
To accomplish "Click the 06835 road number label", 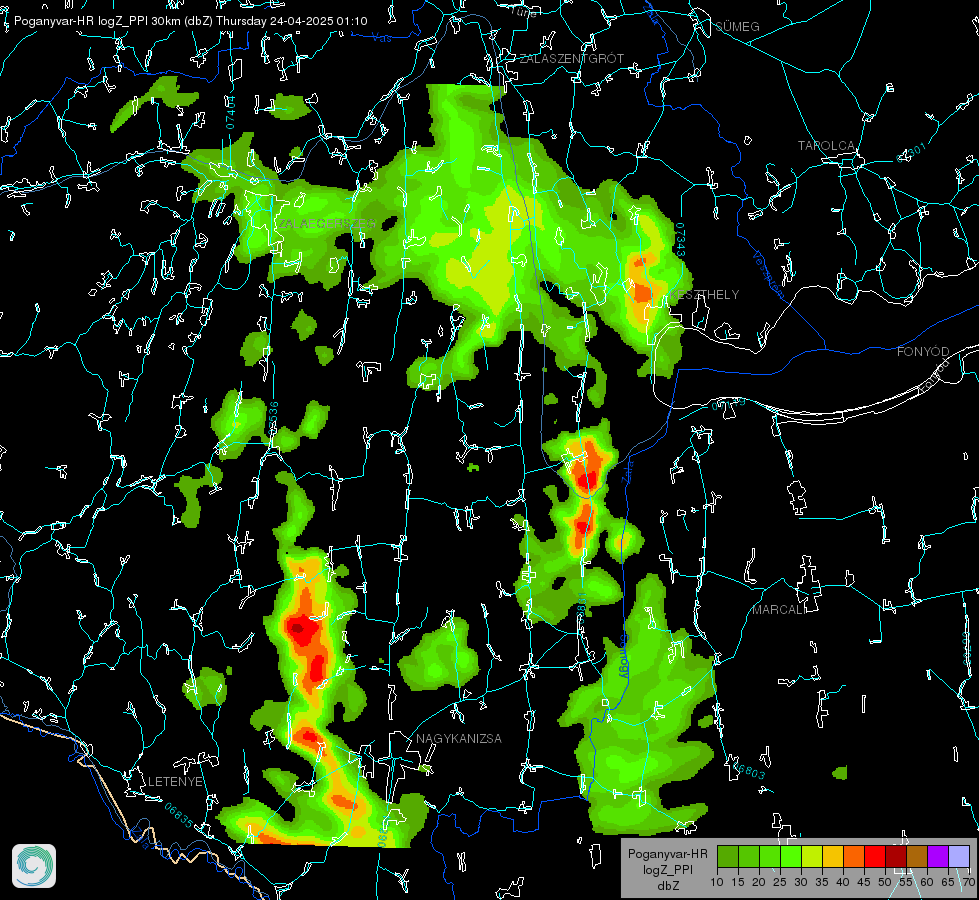I will [x=179, y=815].
